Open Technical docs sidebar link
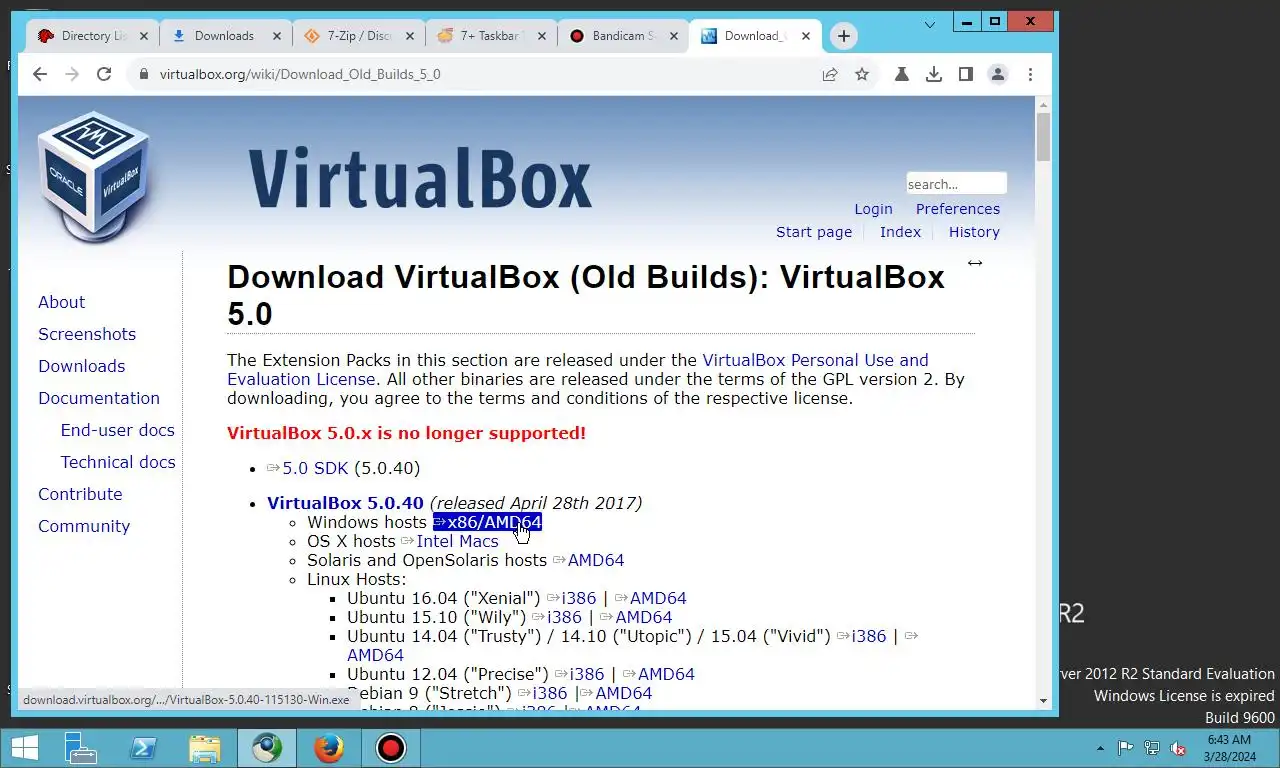Image resolution: width=1280 pixels, height=768 pixels. click(x=118, y=462)
